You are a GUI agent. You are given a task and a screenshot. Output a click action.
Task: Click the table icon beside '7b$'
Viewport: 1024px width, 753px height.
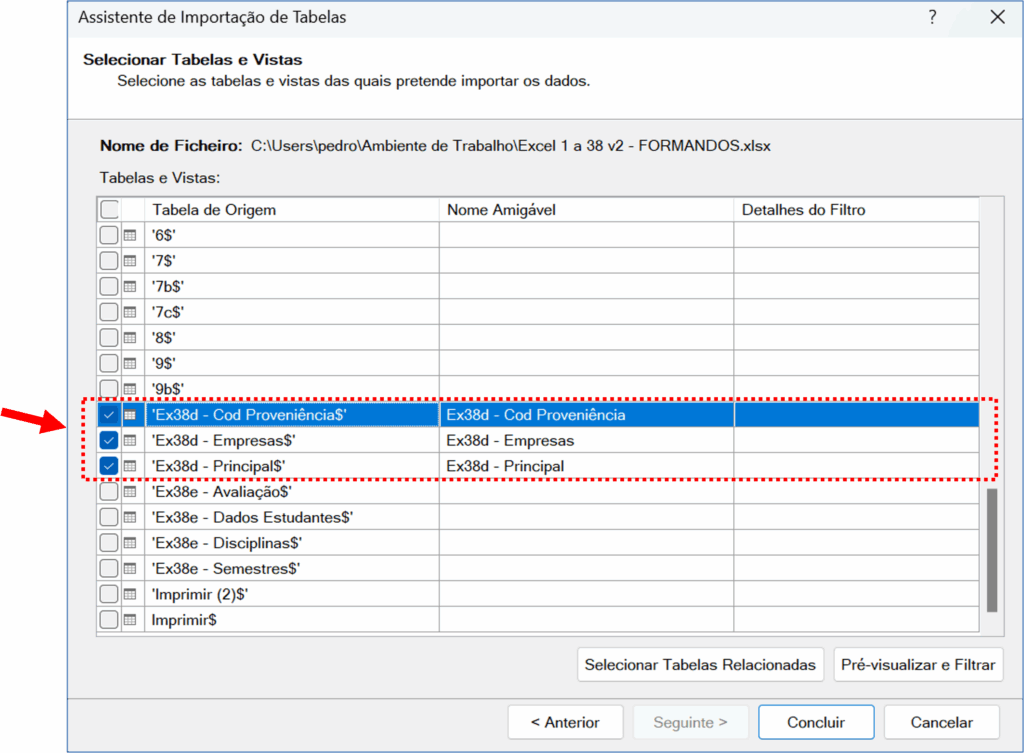pos(130,286)
